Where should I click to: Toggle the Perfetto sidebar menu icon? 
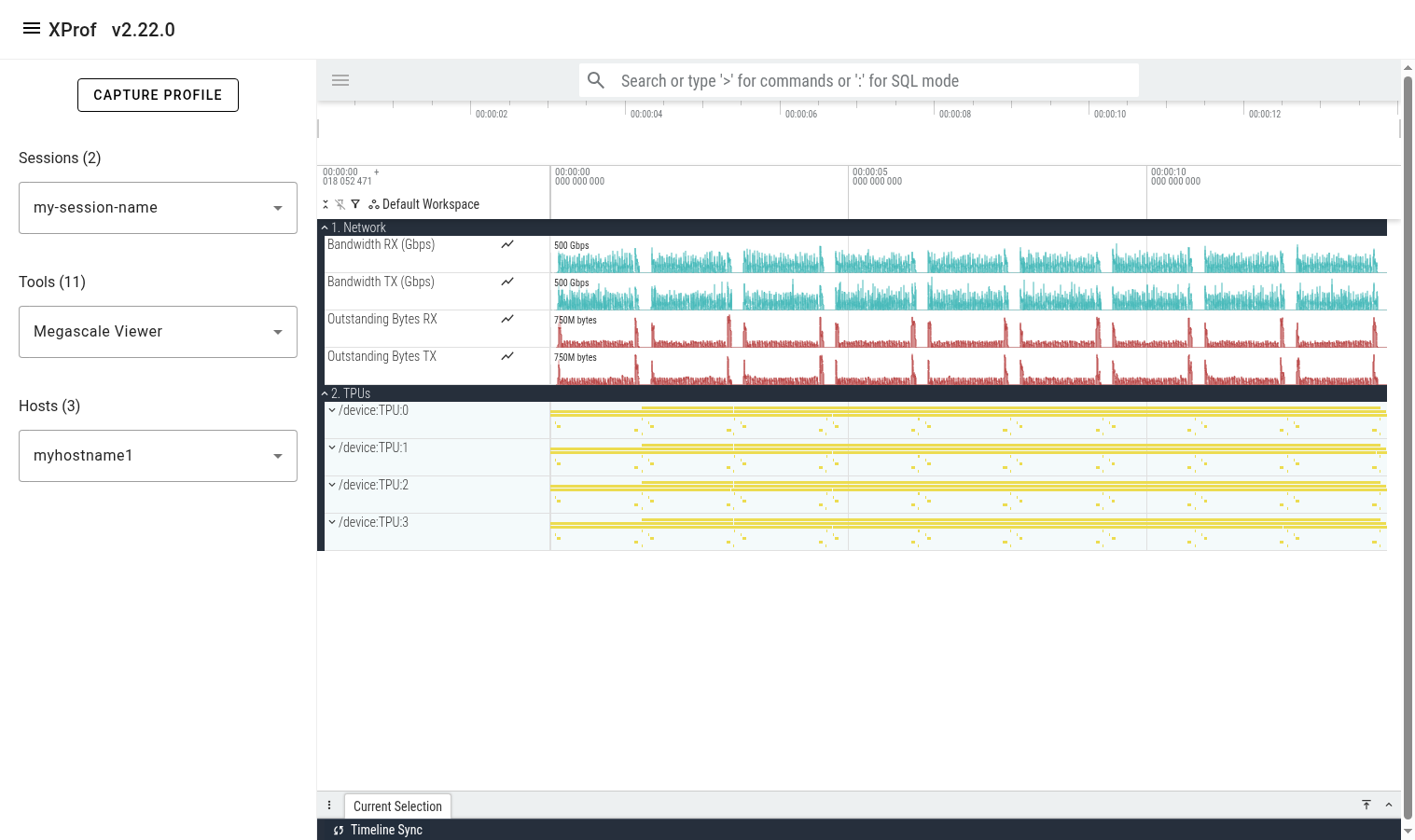pyautogui.click(x=340, y=80)
